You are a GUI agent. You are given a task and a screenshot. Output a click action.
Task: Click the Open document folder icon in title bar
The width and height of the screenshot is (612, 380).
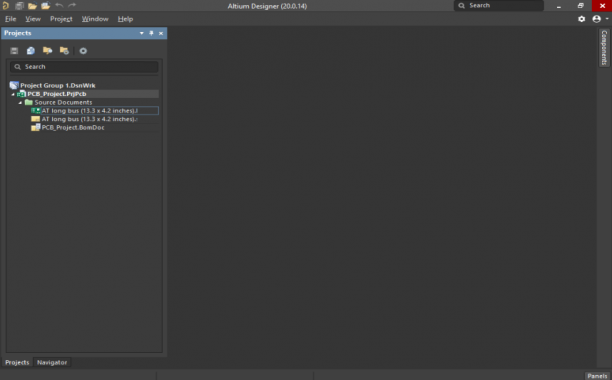32,6
